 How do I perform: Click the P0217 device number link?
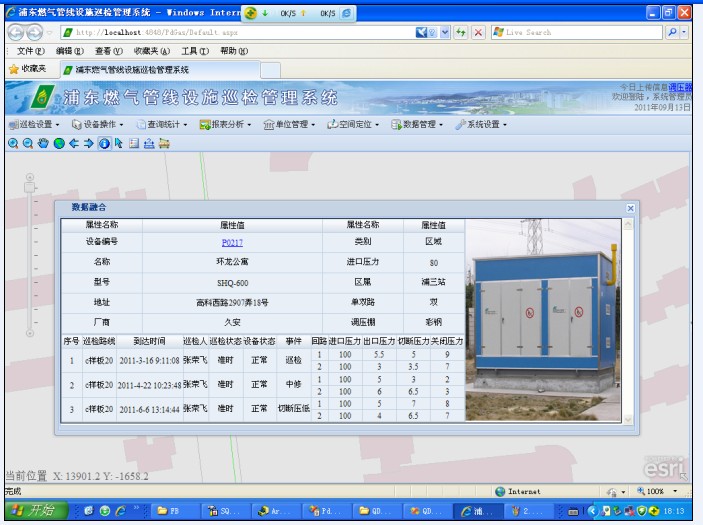tap(232, 242)
